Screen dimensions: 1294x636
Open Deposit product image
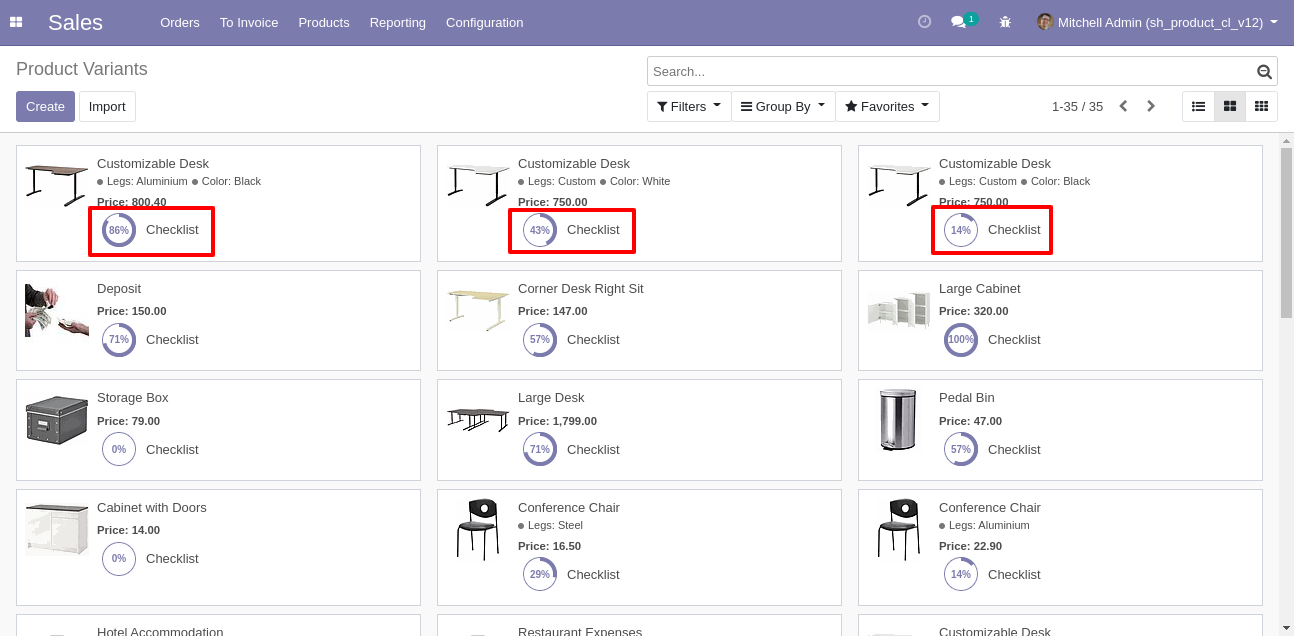tap(57, 310)
